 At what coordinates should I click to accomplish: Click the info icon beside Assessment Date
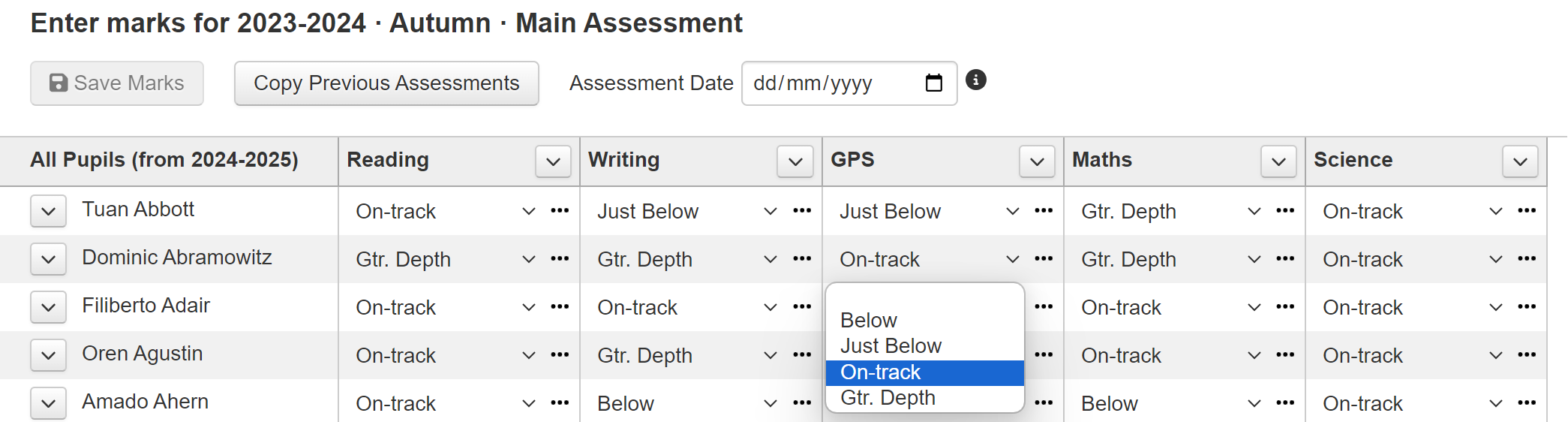click(975, 80)
